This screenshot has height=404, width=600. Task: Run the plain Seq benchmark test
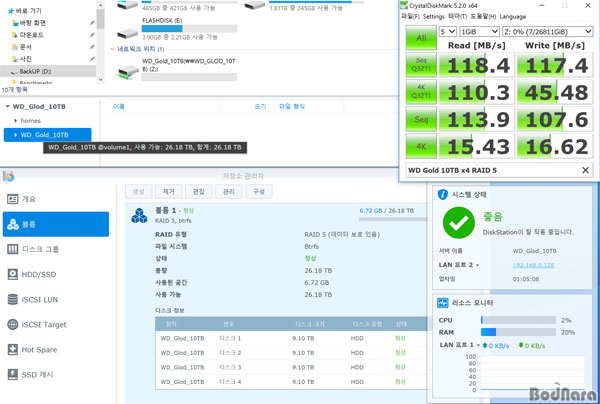coord(421,119)
